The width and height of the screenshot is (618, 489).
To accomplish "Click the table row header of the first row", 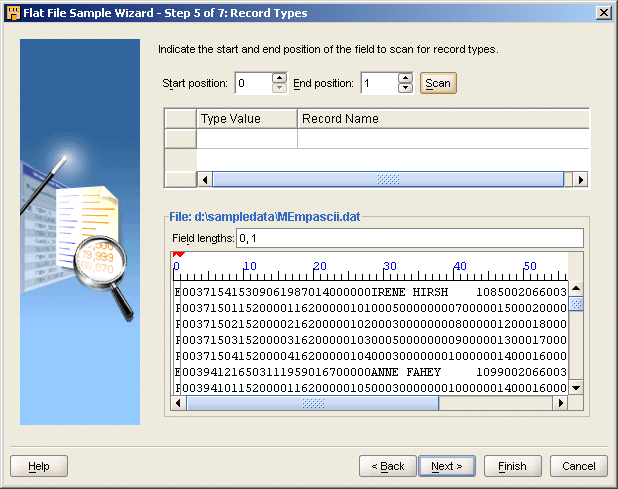I will click(181, 139).
